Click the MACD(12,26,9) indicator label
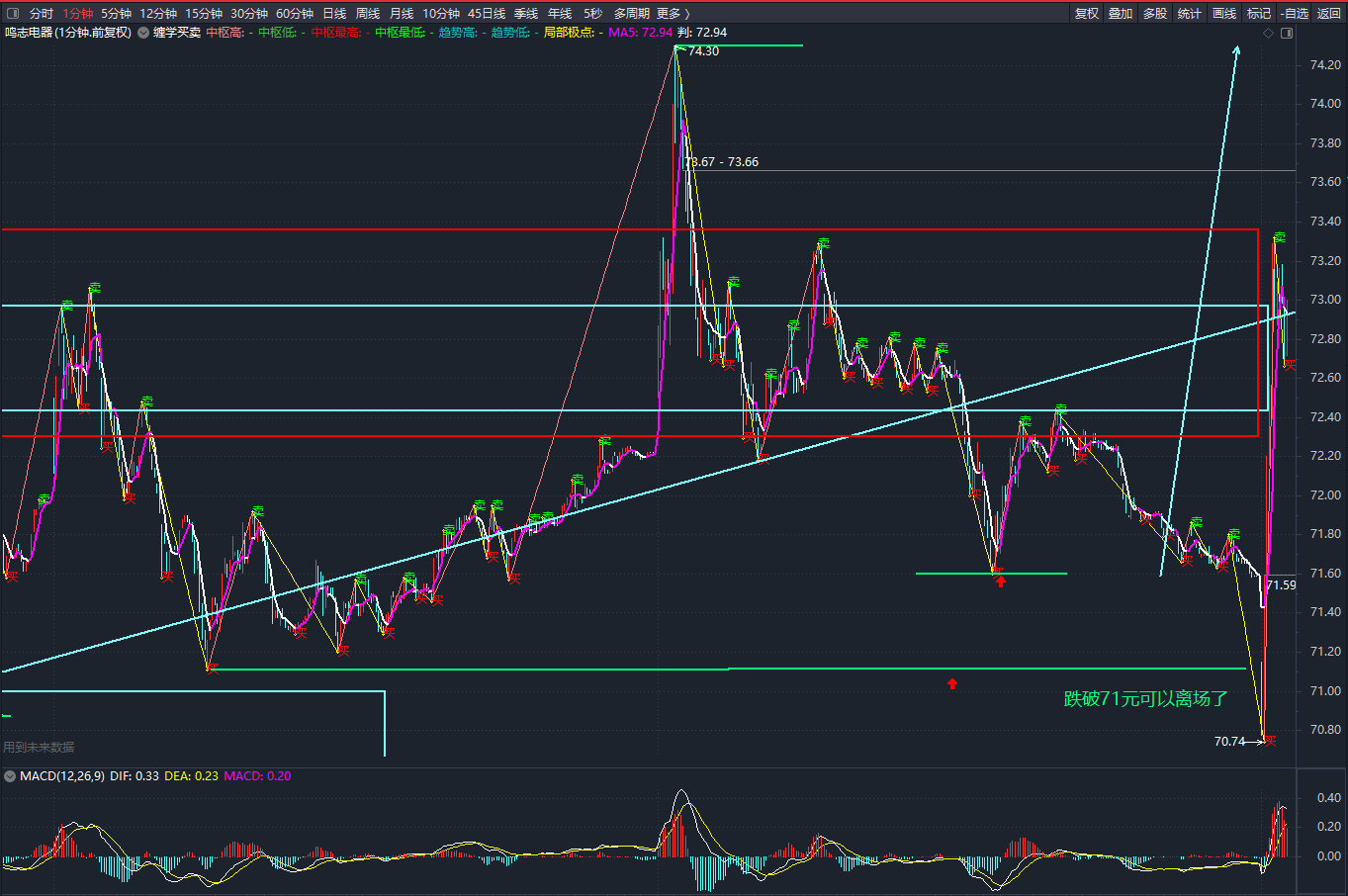1348x896 pixels. coord(62,776)
